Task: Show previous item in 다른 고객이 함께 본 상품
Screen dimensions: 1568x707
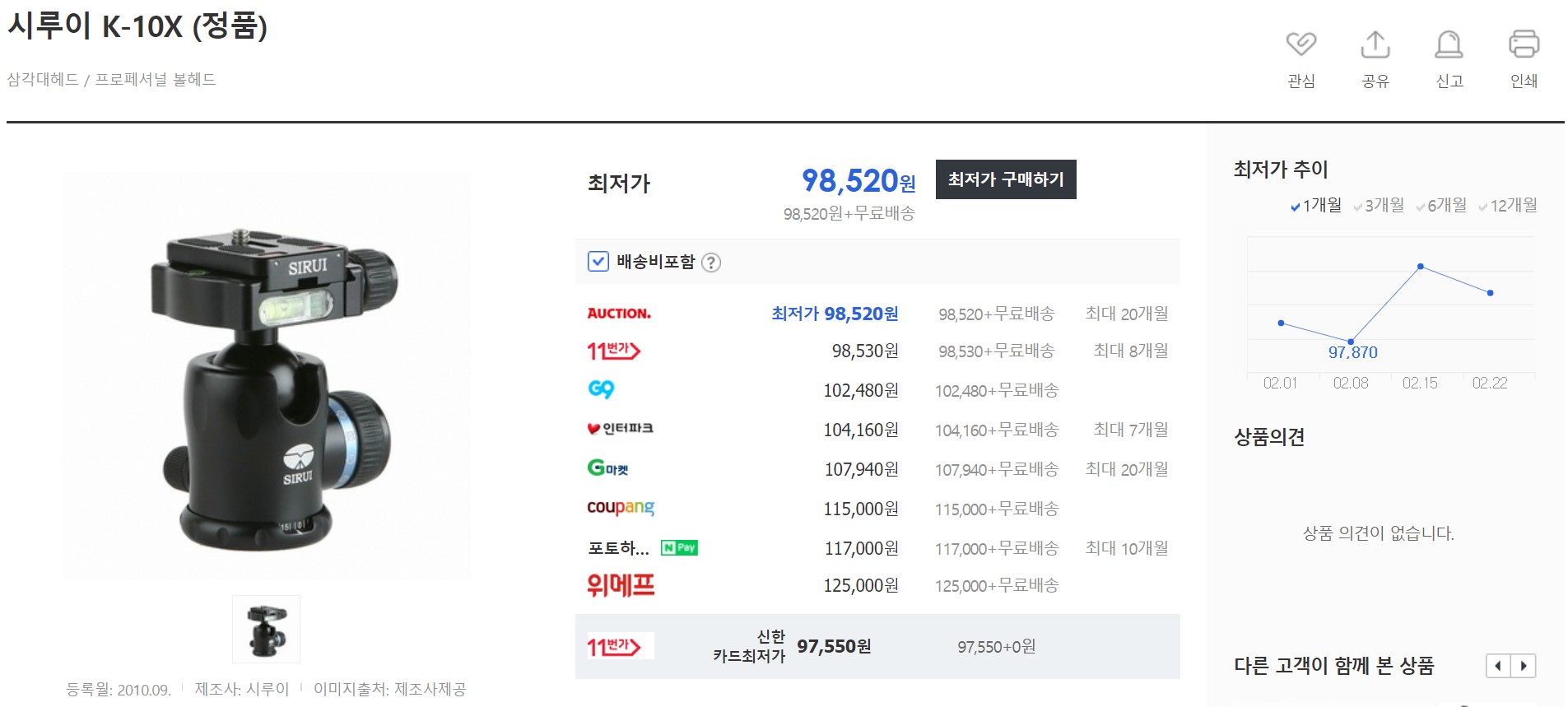Action: click(1498, 666)
